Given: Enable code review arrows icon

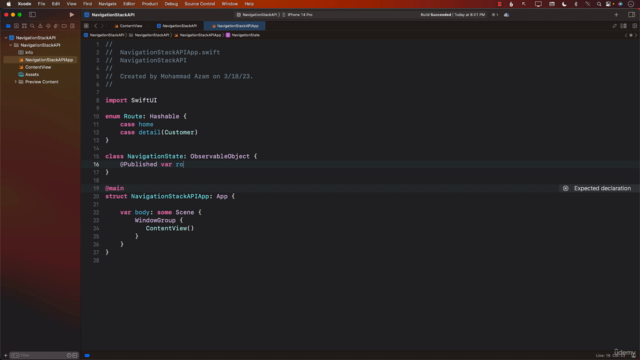Looking at the screenshot, I should pos(614,26).
